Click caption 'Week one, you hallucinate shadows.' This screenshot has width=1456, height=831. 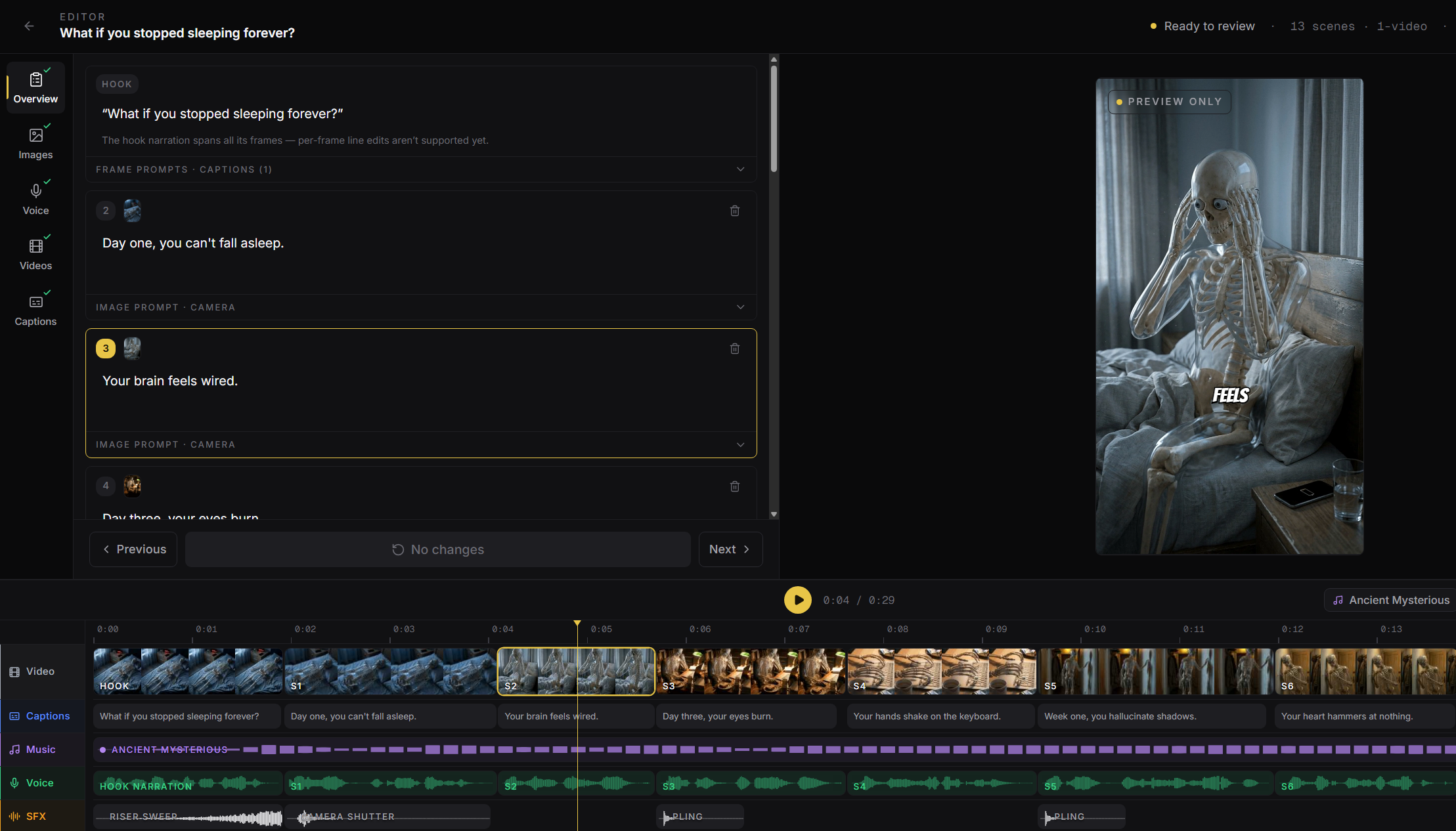click(x=1152, y=716)
